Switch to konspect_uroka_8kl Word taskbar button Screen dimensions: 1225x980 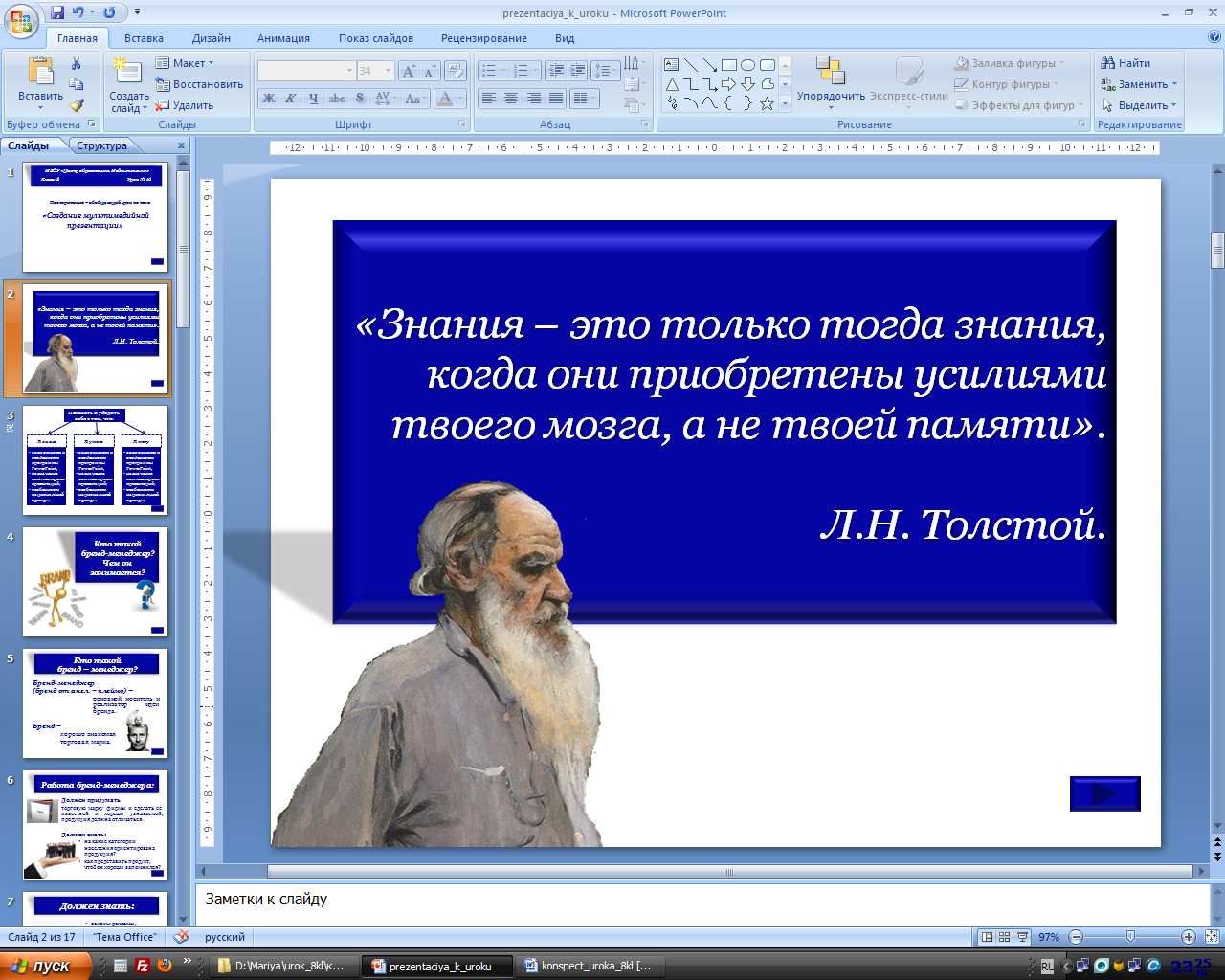pyautogui.click(x=588, y=966)
